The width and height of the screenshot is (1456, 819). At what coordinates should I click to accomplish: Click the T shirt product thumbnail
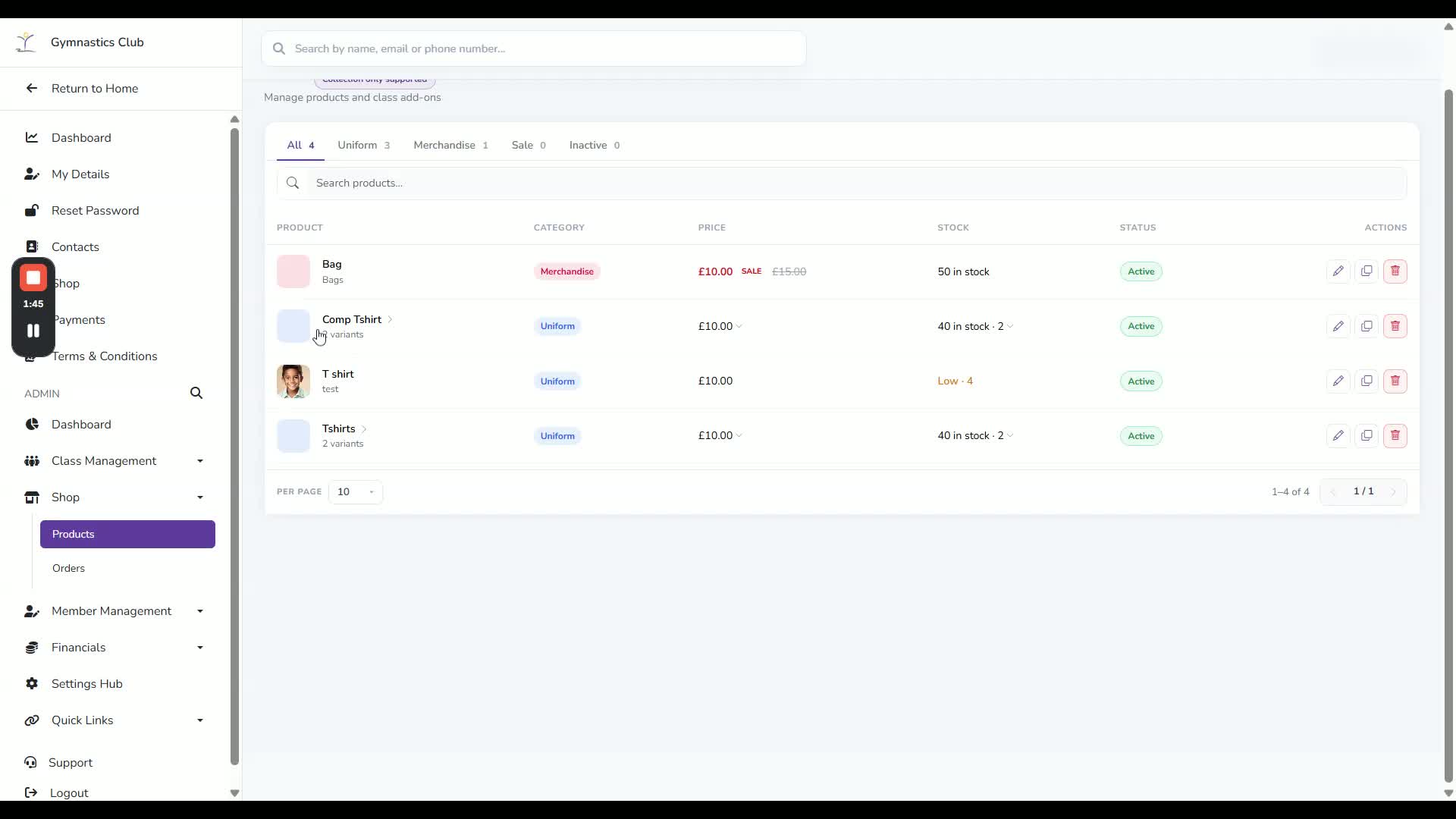pos(293,381)
